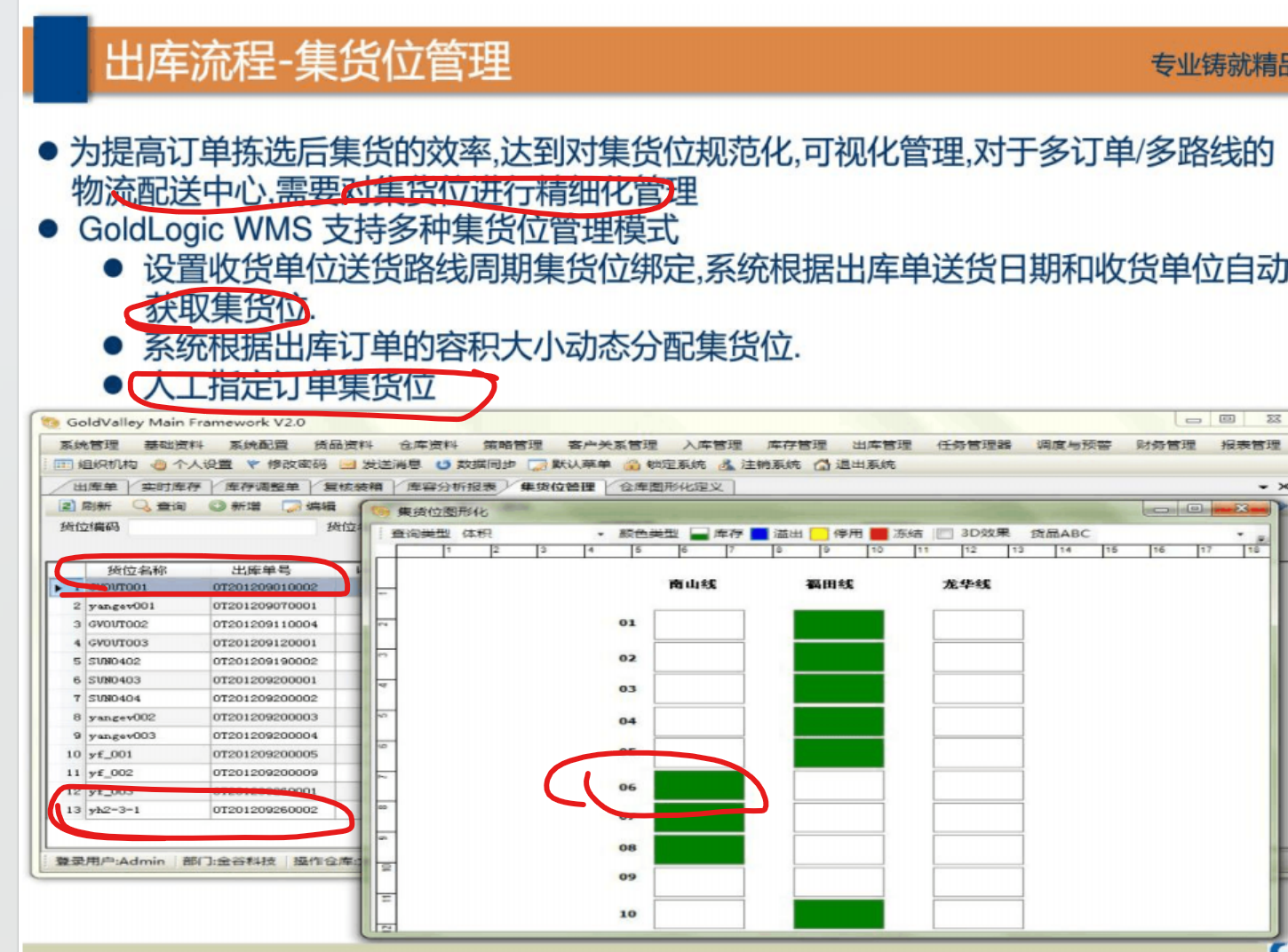Open the 系统配置 menu
This screenshot has width=1288, height=952.
tap(258, 444)
